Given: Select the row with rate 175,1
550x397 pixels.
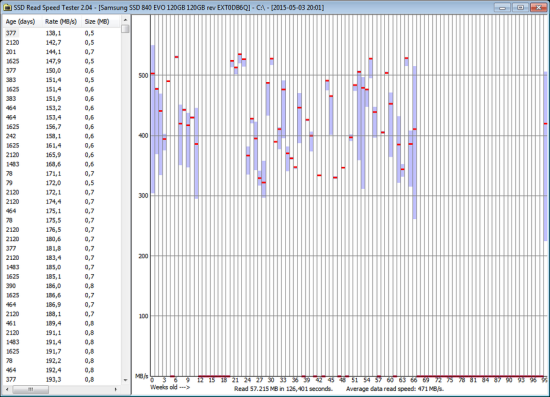Looking at the screenshot, I should pyautogui.click(x=61, y=211).
